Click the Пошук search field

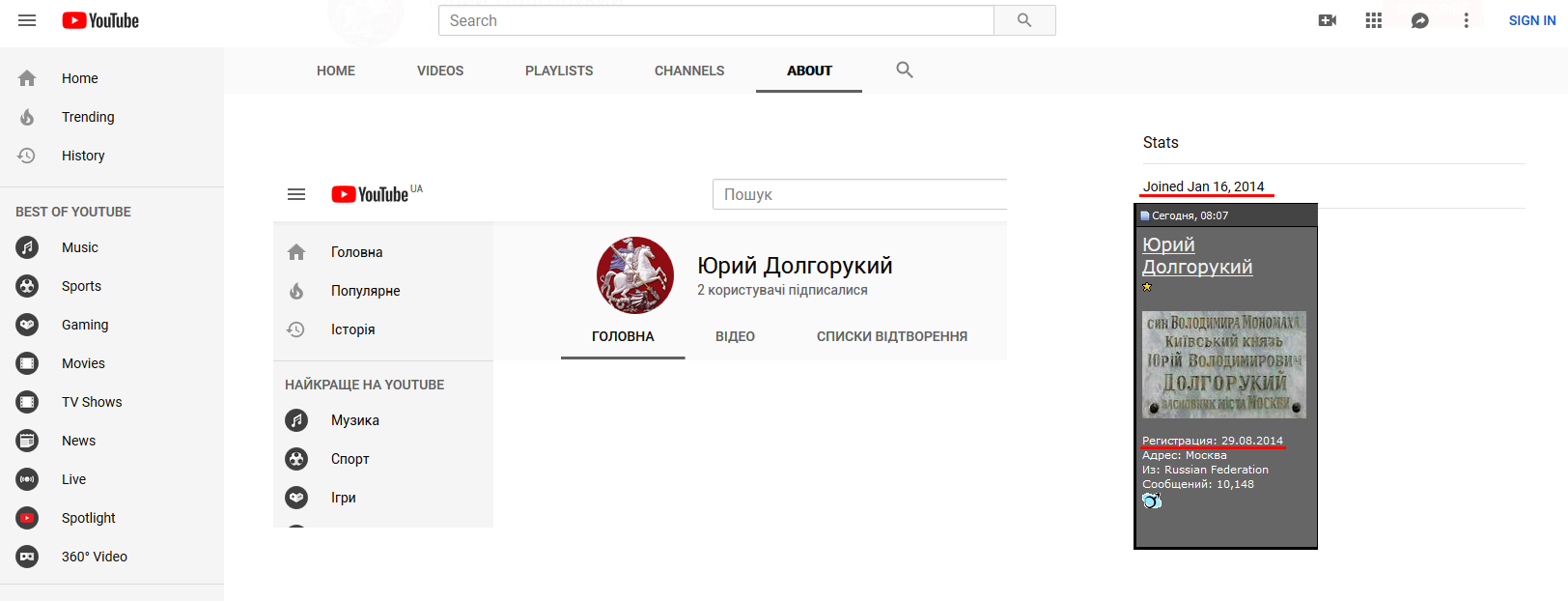(859, 194)
